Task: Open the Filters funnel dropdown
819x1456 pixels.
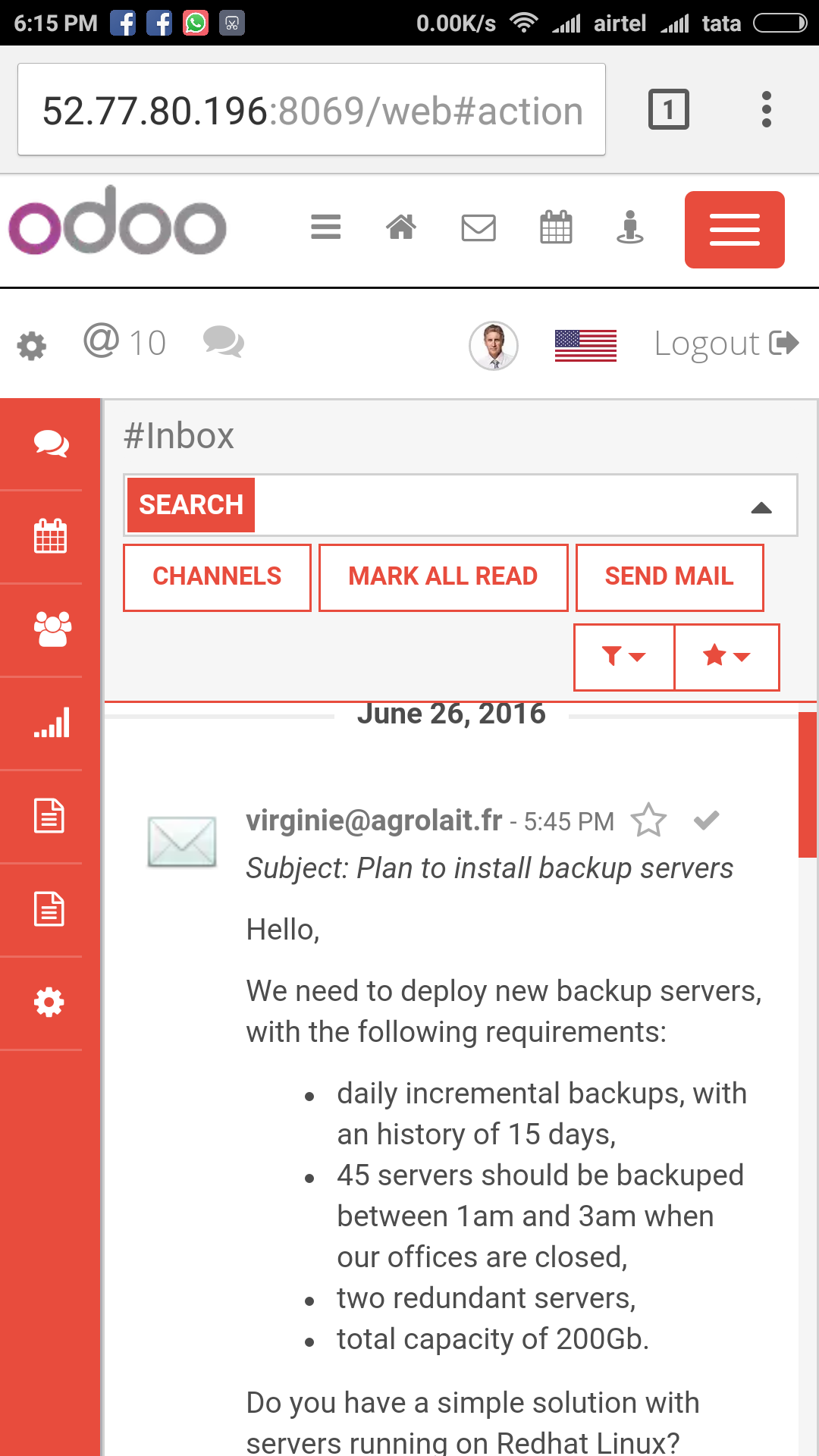Action: point(623,657)
